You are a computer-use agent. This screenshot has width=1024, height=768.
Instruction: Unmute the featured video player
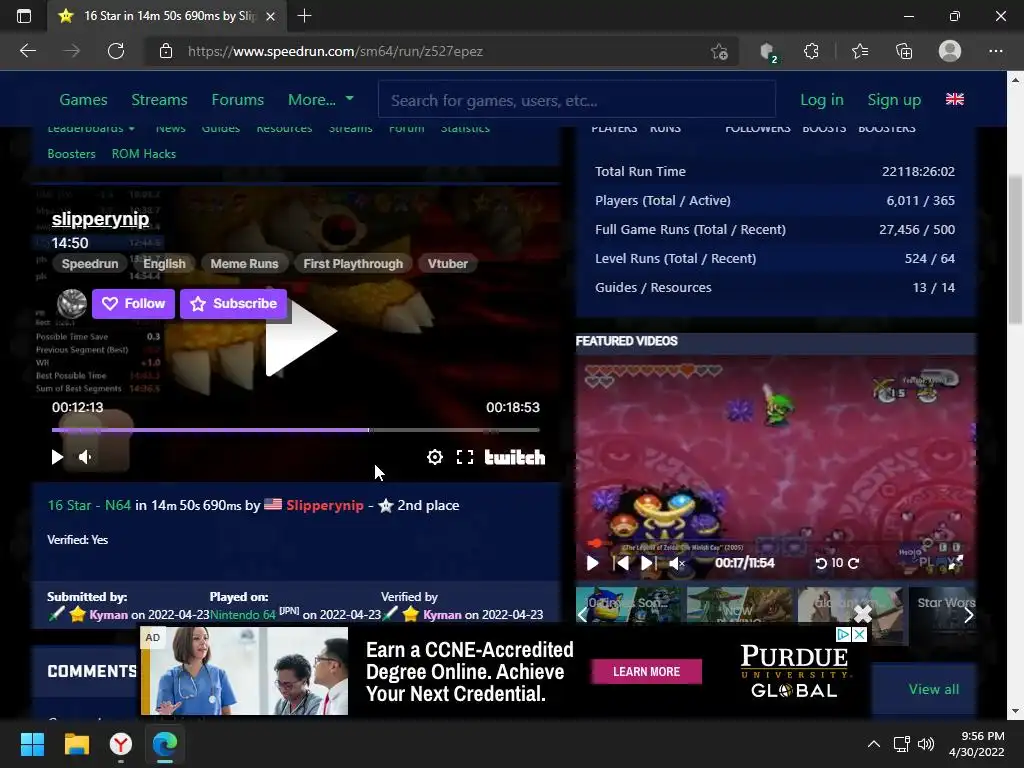677,563
